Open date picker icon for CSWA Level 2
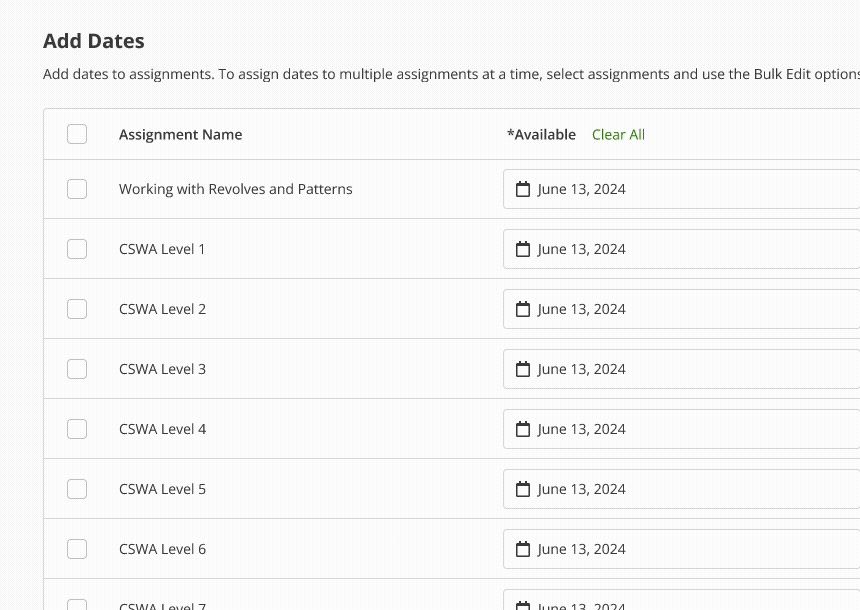This screenshot has width=860, height=610. pyautogui.click(x=523, y=309)
